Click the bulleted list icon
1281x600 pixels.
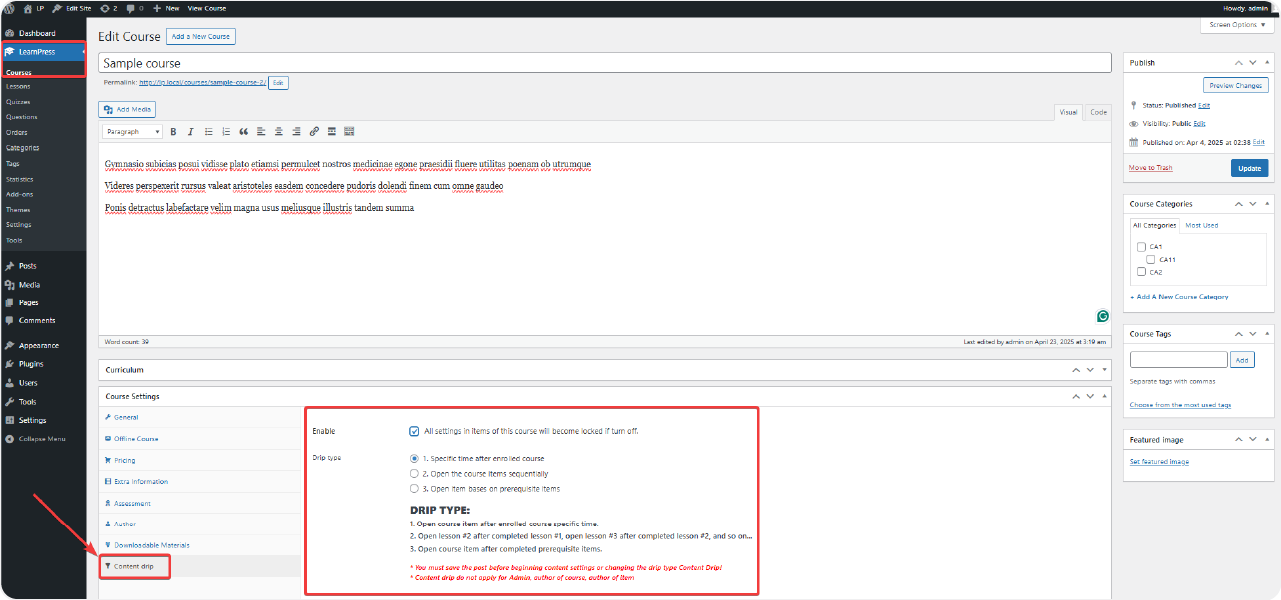tap(208, 131)
